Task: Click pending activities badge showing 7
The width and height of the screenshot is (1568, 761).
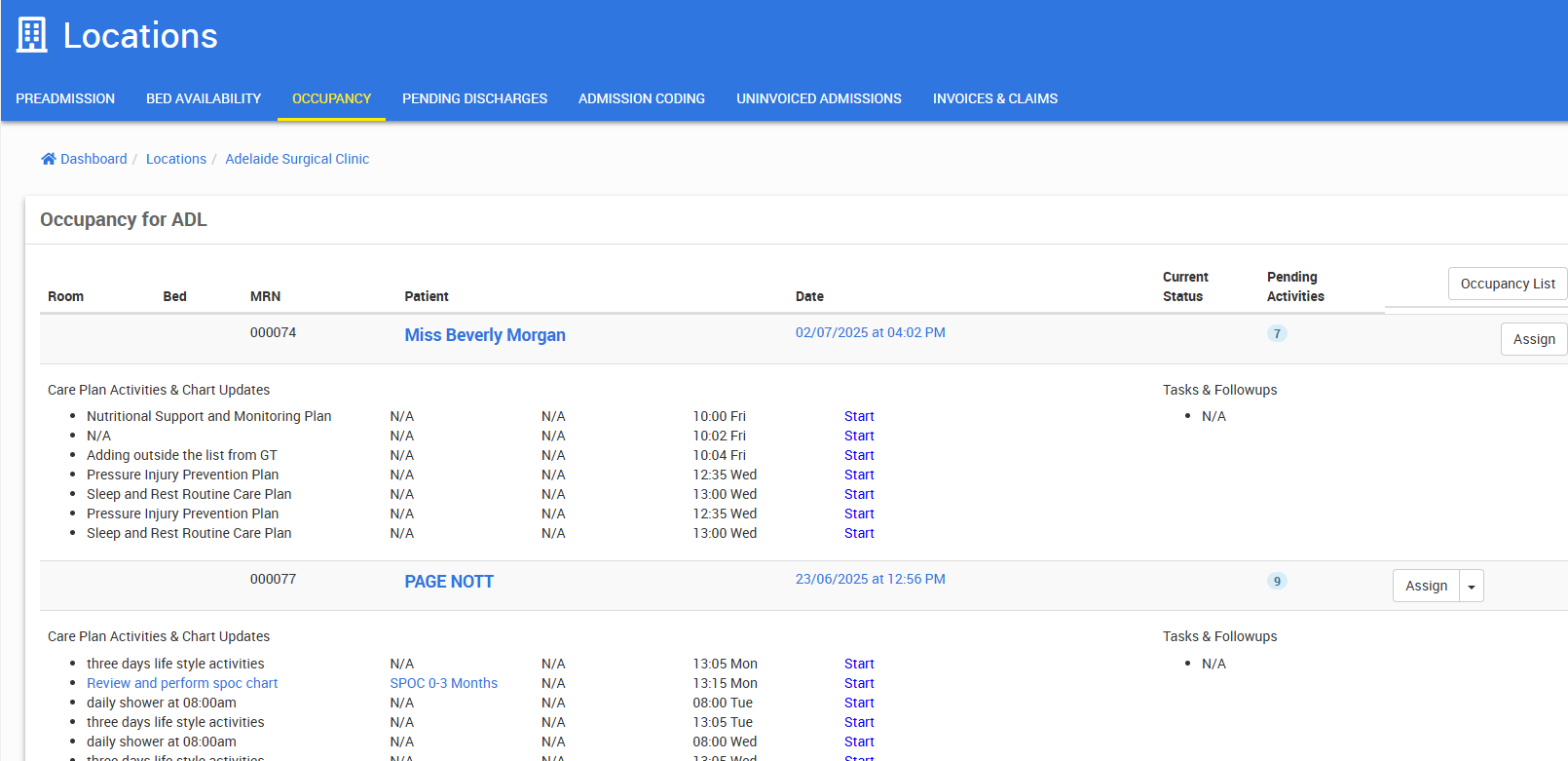Action: pyautogui.click(x=1277, y=333)
